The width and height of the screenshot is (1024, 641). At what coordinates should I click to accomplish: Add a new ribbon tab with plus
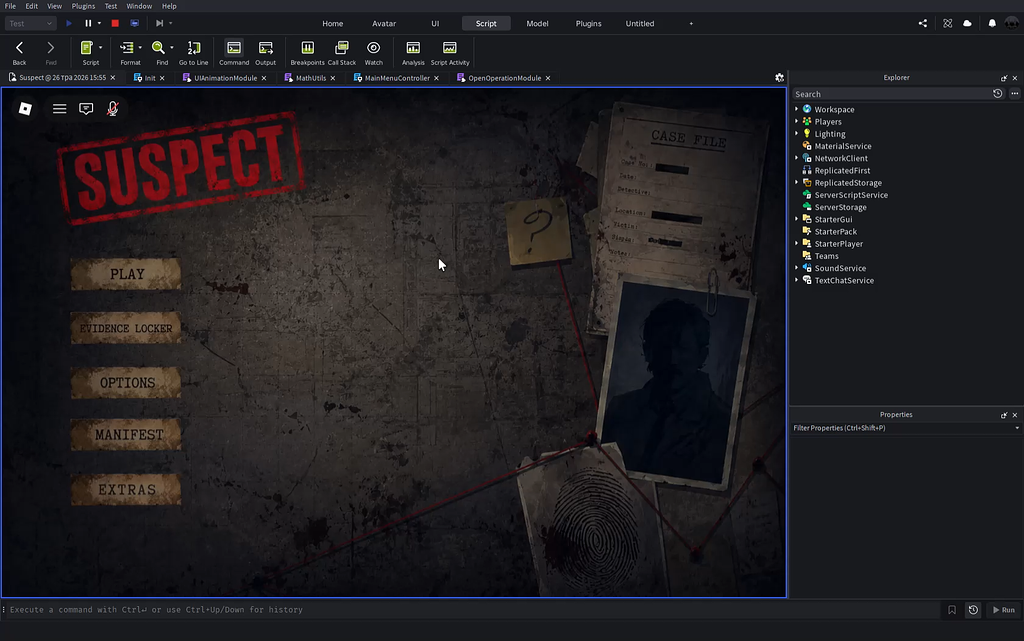coord(691,23)
